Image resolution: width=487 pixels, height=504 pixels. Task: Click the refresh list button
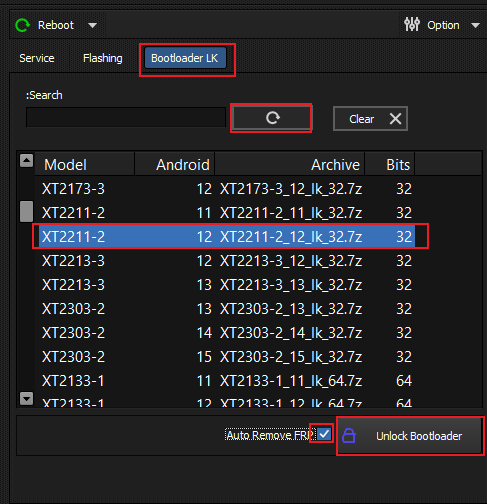(x=271, y=118)
